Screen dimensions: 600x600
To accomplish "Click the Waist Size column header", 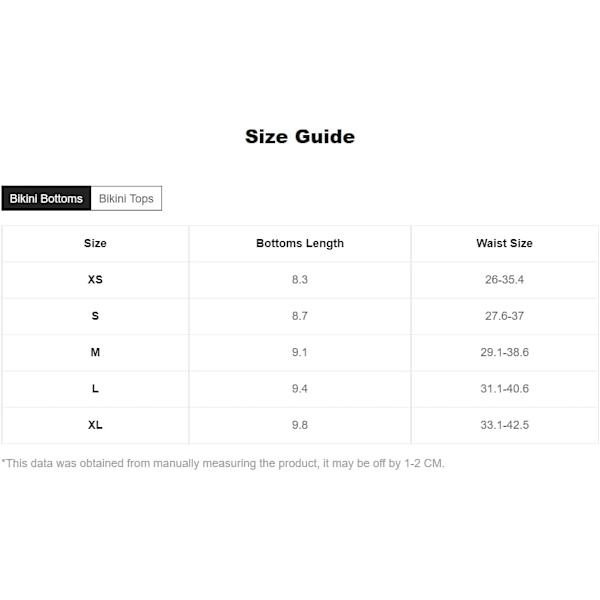I will [x=505, y=243].
